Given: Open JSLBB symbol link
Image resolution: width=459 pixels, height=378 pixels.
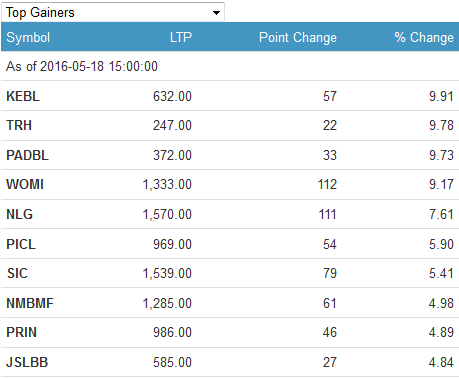Looking at the screenshot, I should [27, 362].
